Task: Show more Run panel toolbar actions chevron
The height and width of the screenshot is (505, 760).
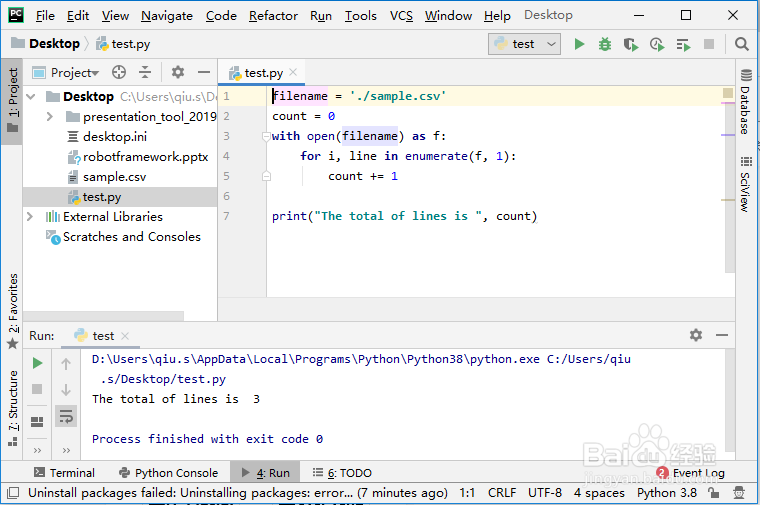Action: [37, 450]
